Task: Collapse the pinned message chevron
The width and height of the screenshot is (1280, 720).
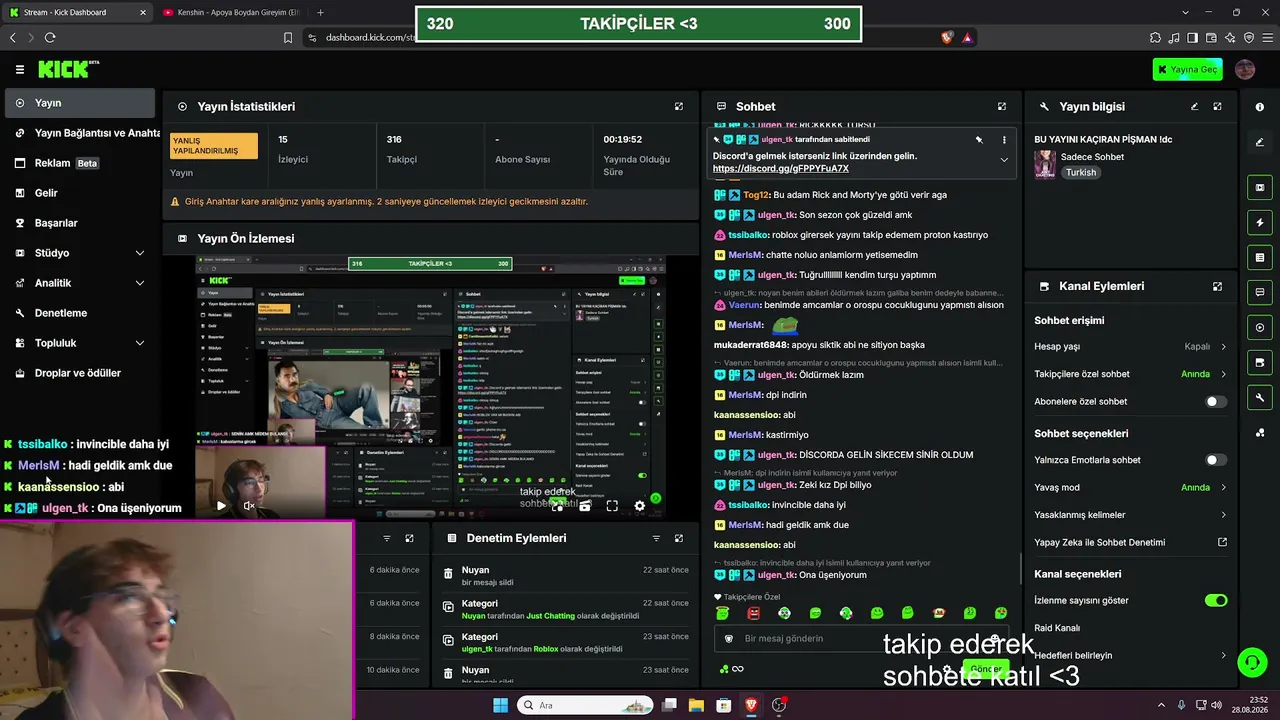Action: click(x=1004, y=160)
